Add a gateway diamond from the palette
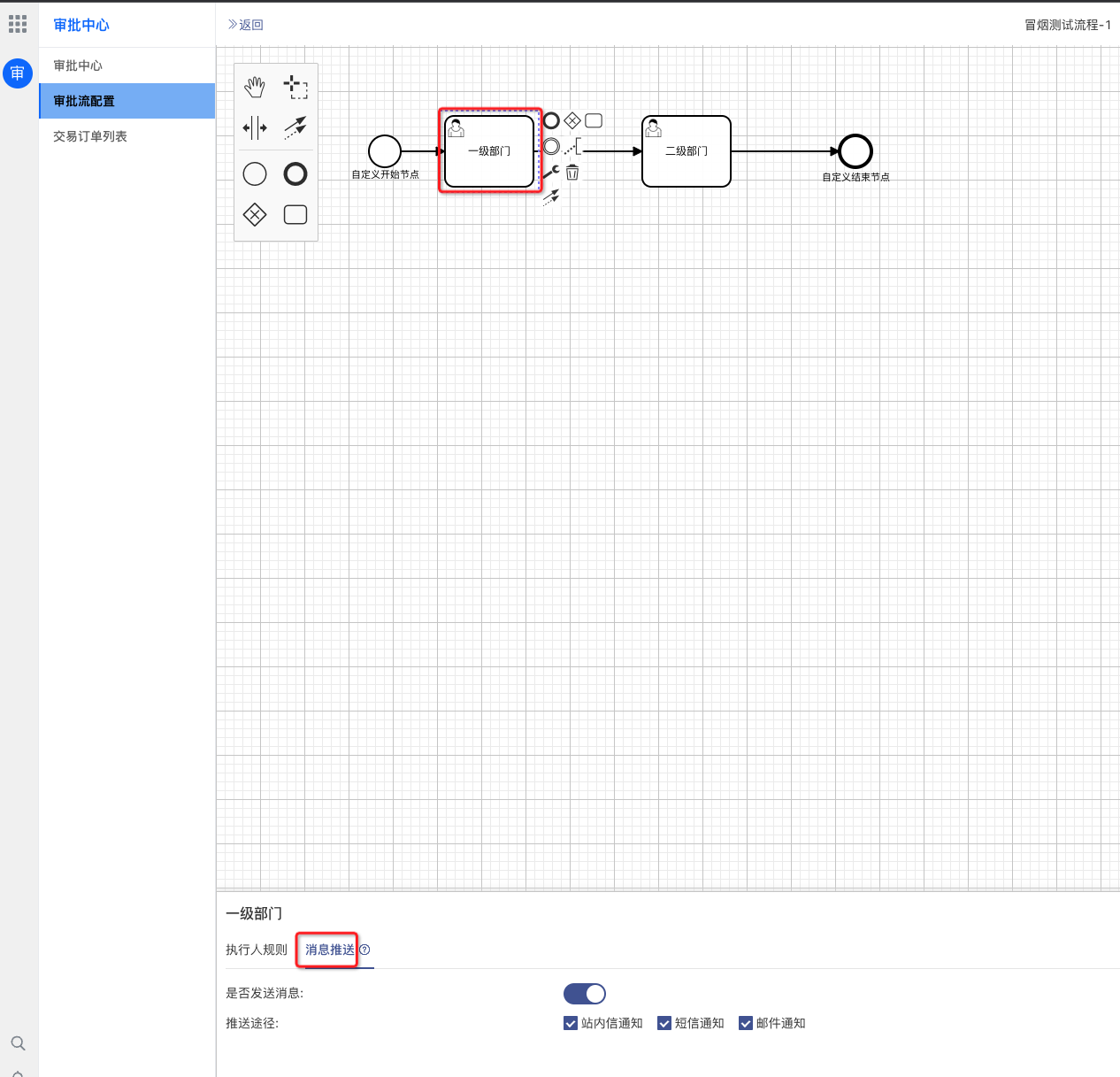 point(255,214)
